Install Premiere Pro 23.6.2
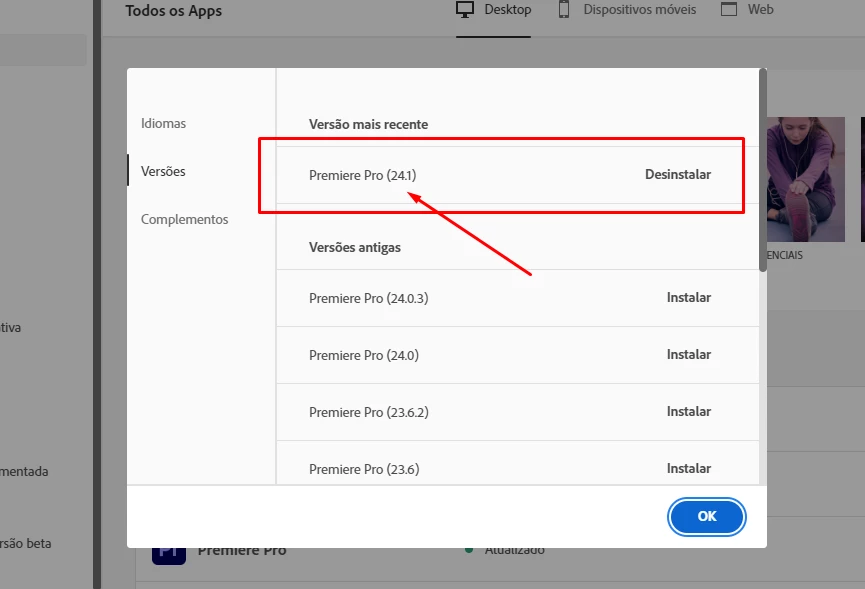Viewport: 865px width, 589px height. tap(688, 411)
